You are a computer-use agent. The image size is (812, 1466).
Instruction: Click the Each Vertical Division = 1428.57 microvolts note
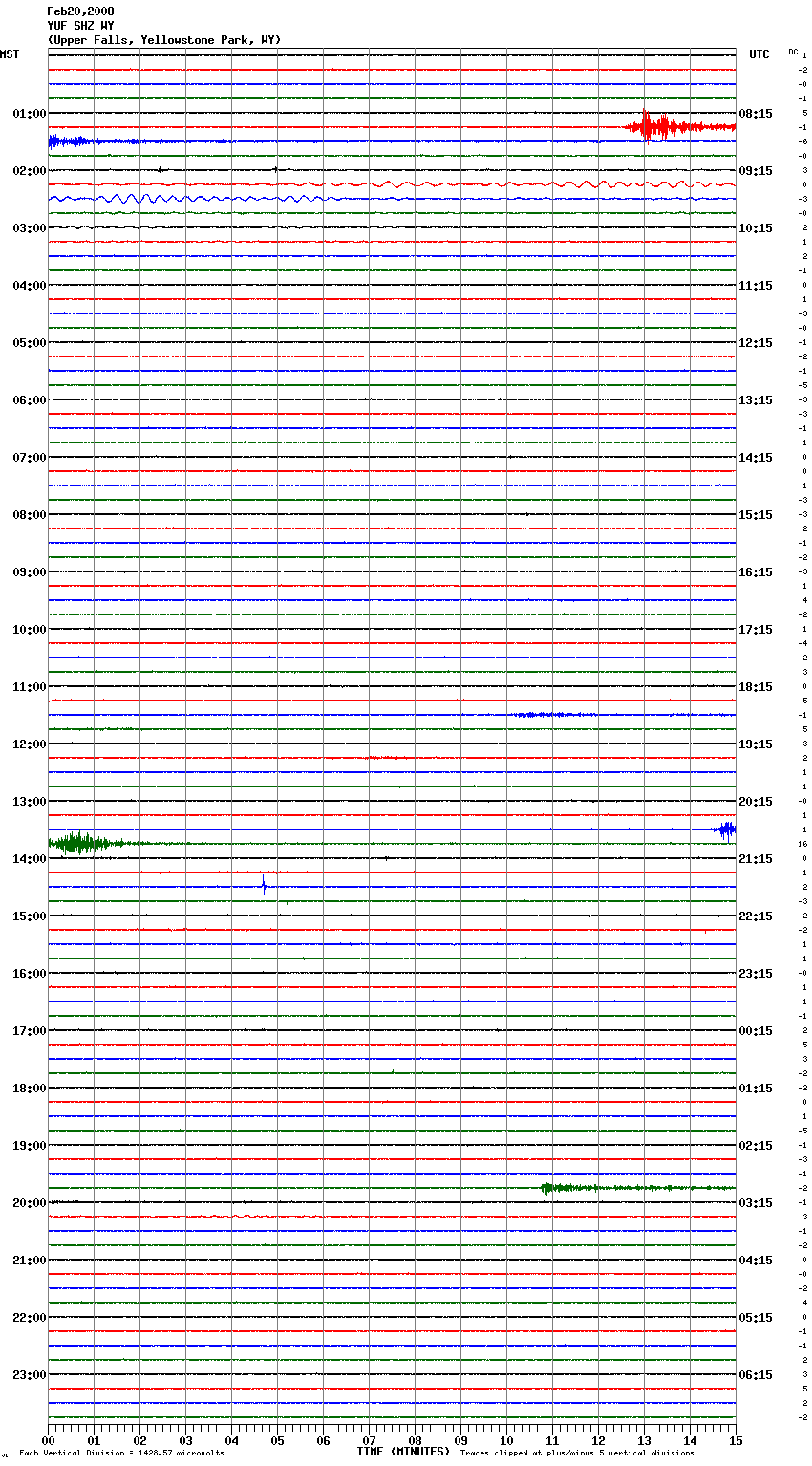tap(122, 1454)
